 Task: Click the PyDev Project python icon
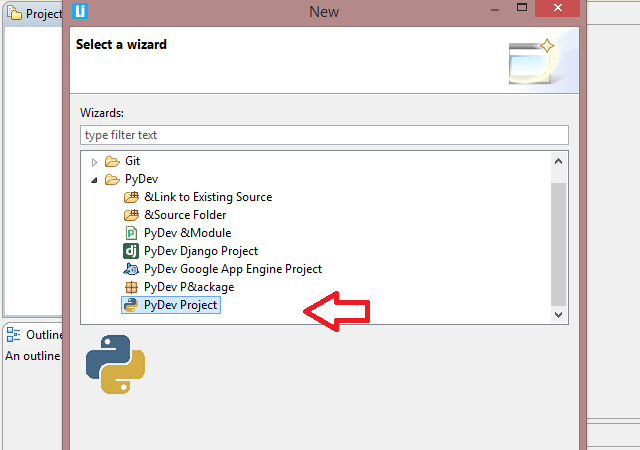pyautogui.click(x=130, y=305)
